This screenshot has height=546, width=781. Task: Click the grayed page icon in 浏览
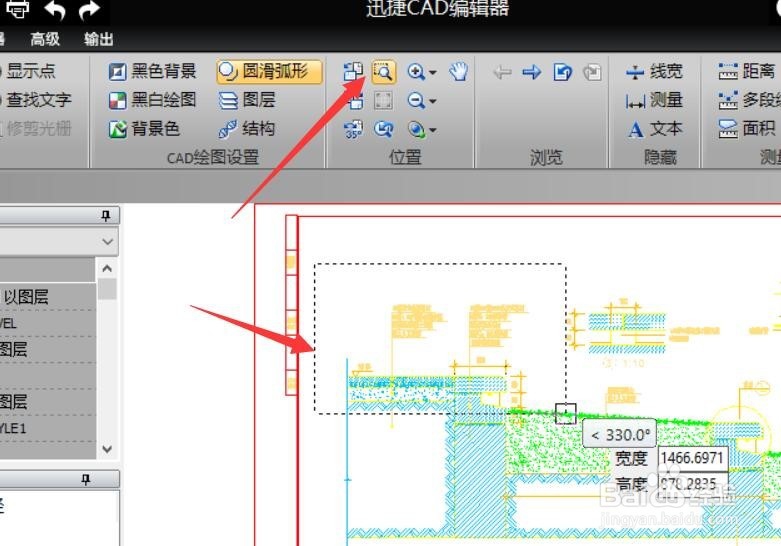tap(592, 73)
